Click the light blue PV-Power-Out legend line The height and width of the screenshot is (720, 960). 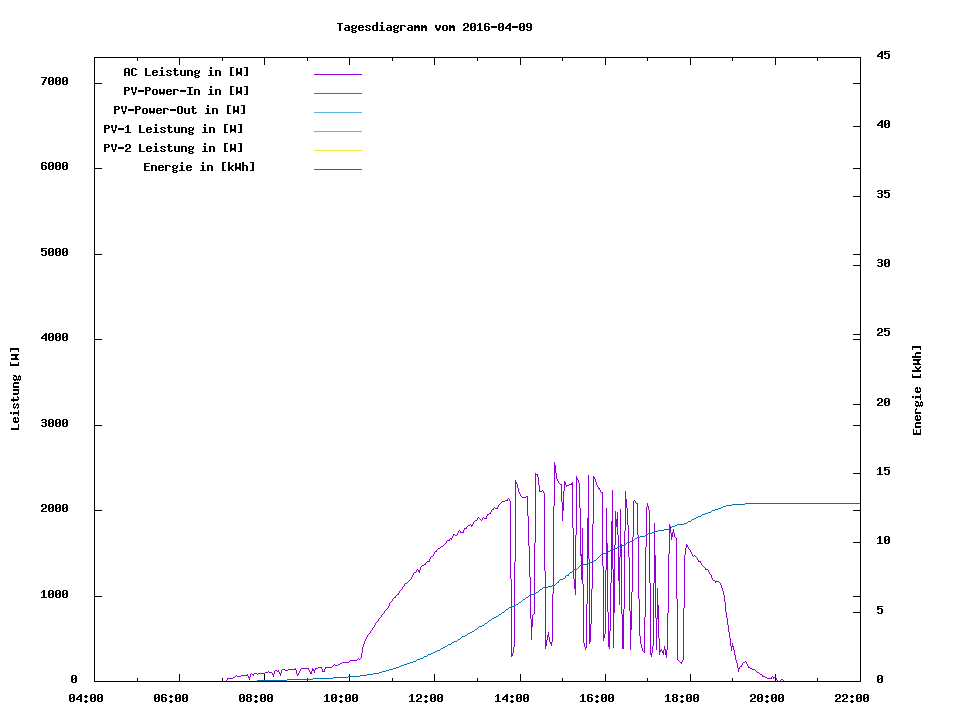(337, 112)
